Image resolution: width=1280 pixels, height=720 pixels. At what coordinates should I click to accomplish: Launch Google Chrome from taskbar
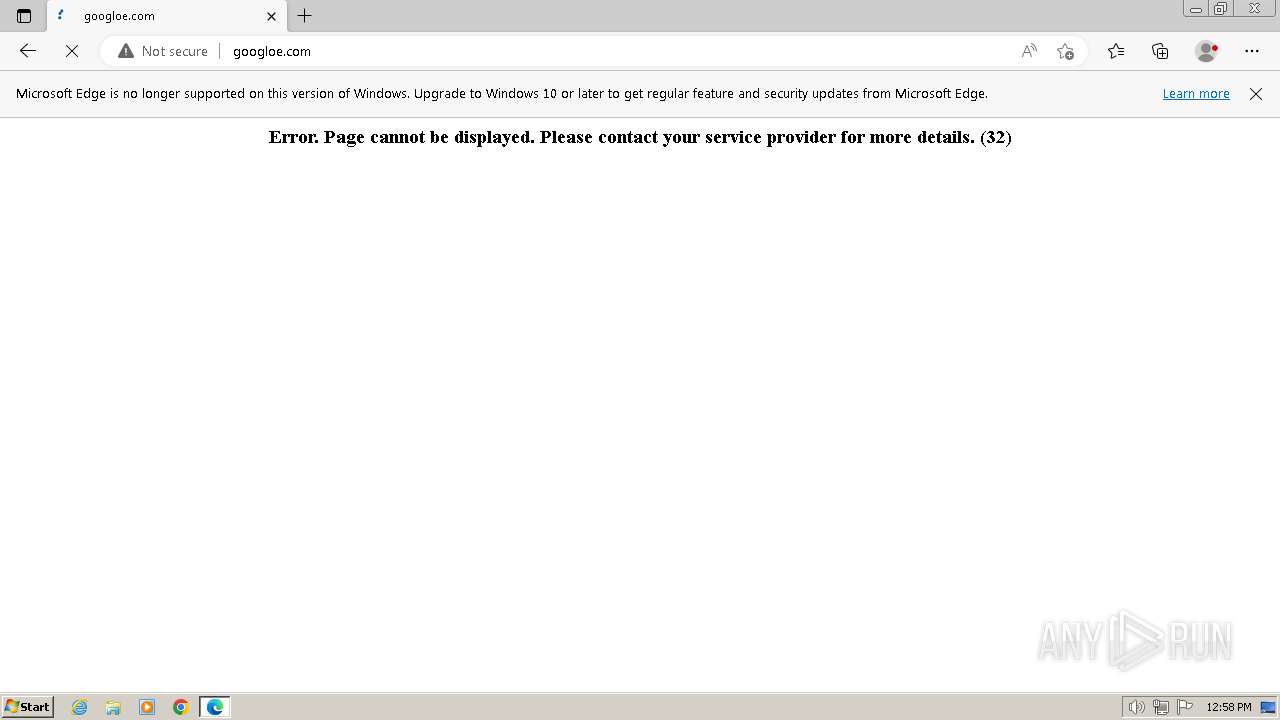[181, 707]
